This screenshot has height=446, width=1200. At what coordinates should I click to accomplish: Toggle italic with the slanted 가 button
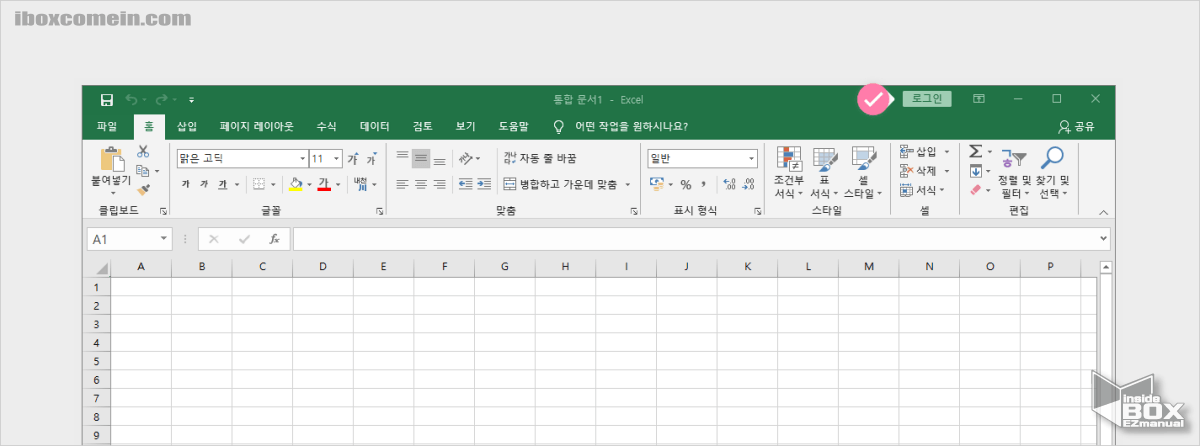(204, 184)
